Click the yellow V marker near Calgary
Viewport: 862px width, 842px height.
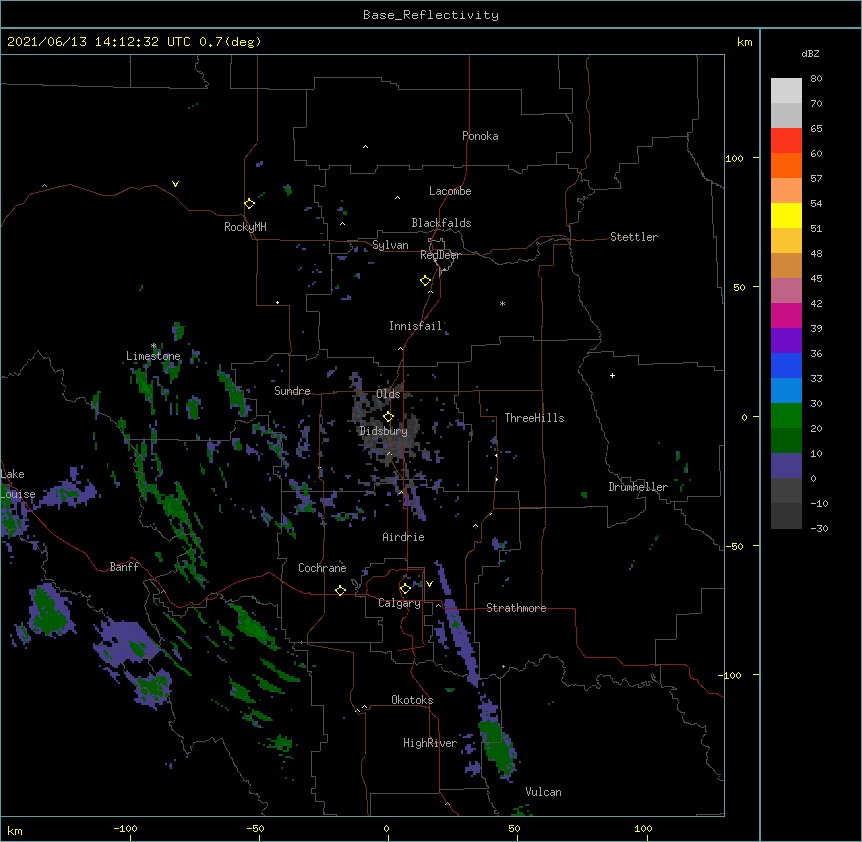(429, 584)
